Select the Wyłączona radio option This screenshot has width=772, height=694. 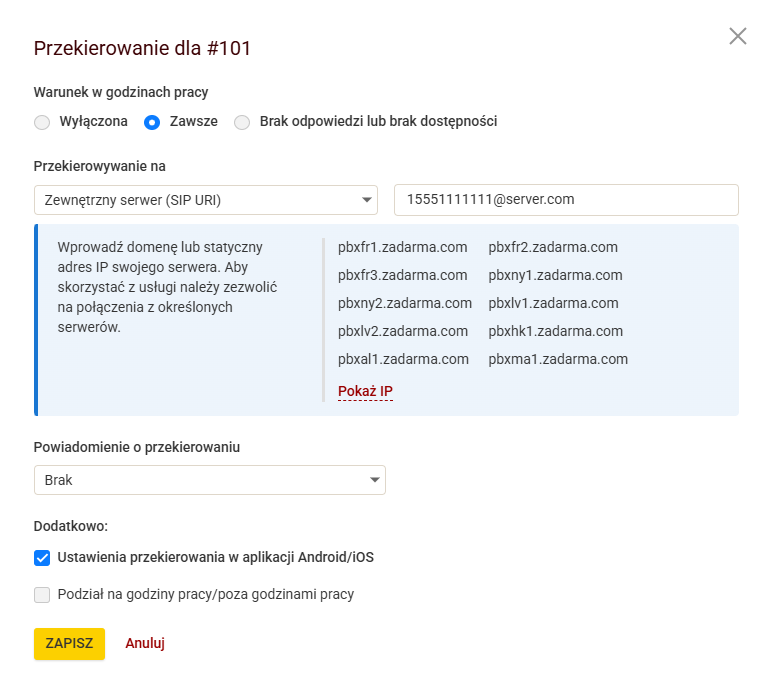point(42,122)
